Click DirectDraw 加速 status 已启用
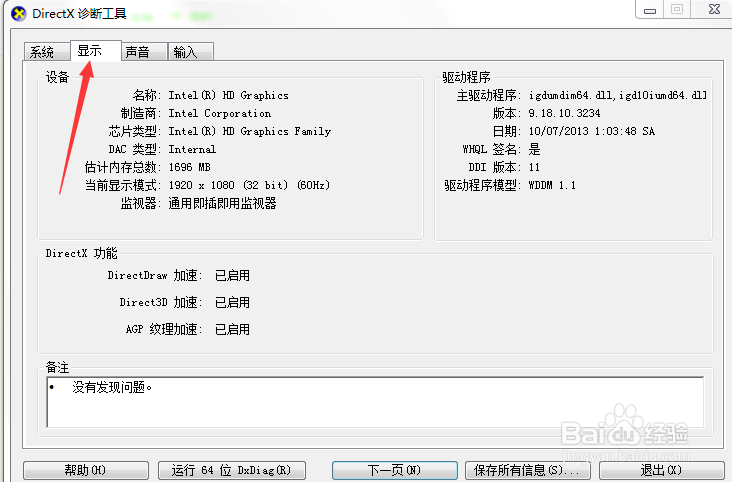The image size is (732, 482). (x=232, y=276)
